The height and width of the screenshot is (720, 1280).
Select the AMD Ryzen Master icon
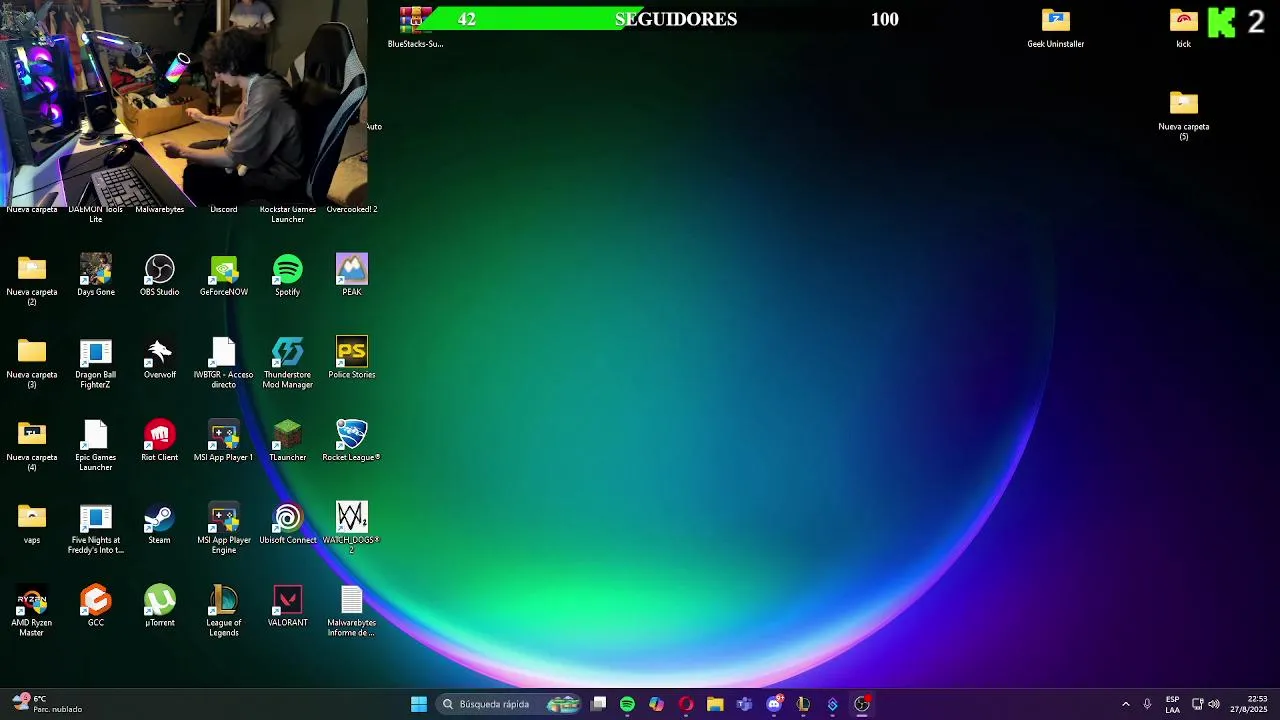click(x=32, y=612)
